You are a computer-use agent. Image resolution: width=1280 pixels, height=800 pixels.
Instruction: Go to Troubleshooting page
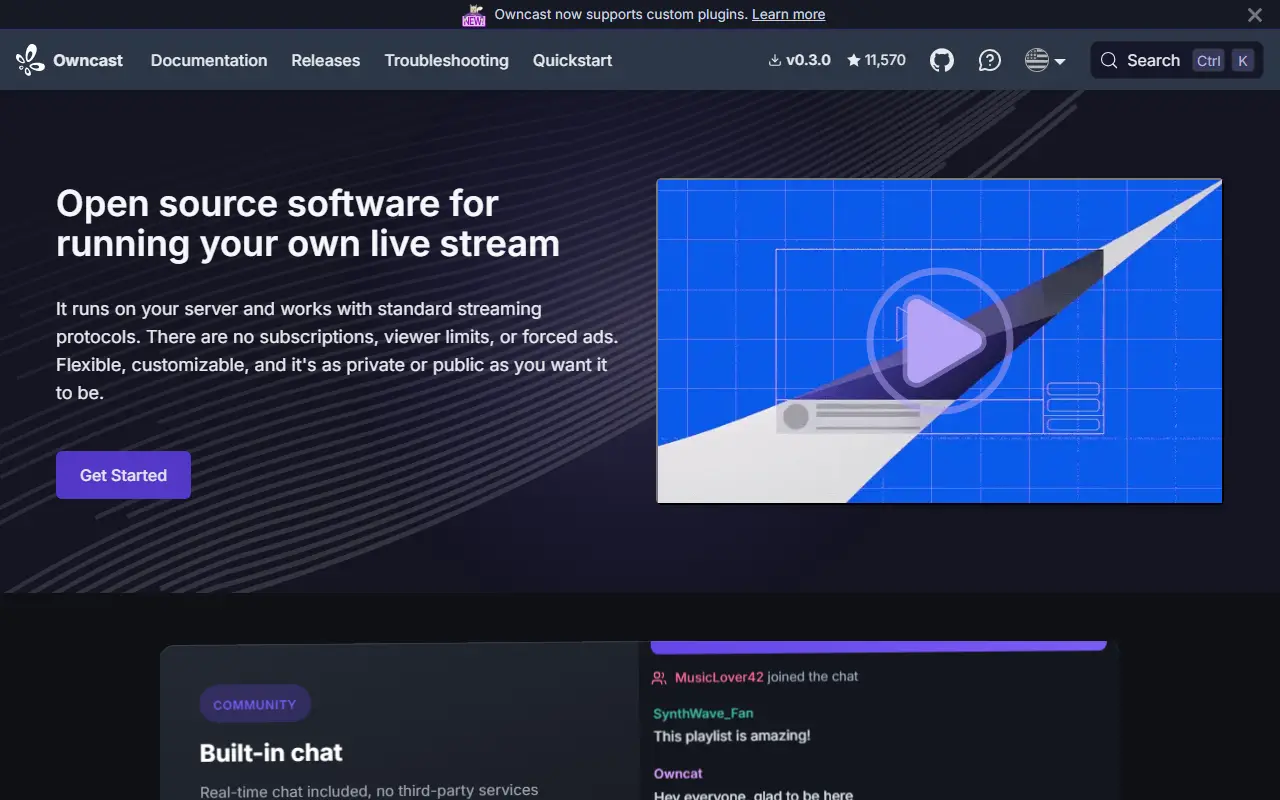click(447, 60)
